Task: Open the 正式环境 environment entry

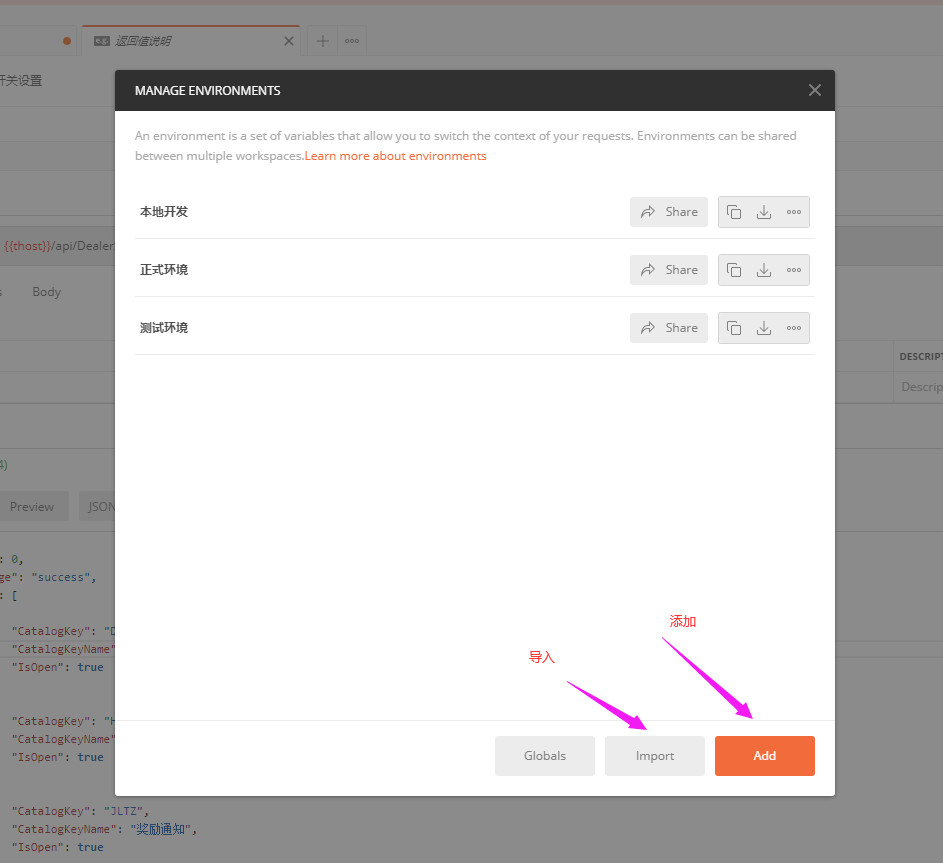Action: point(164,270)
